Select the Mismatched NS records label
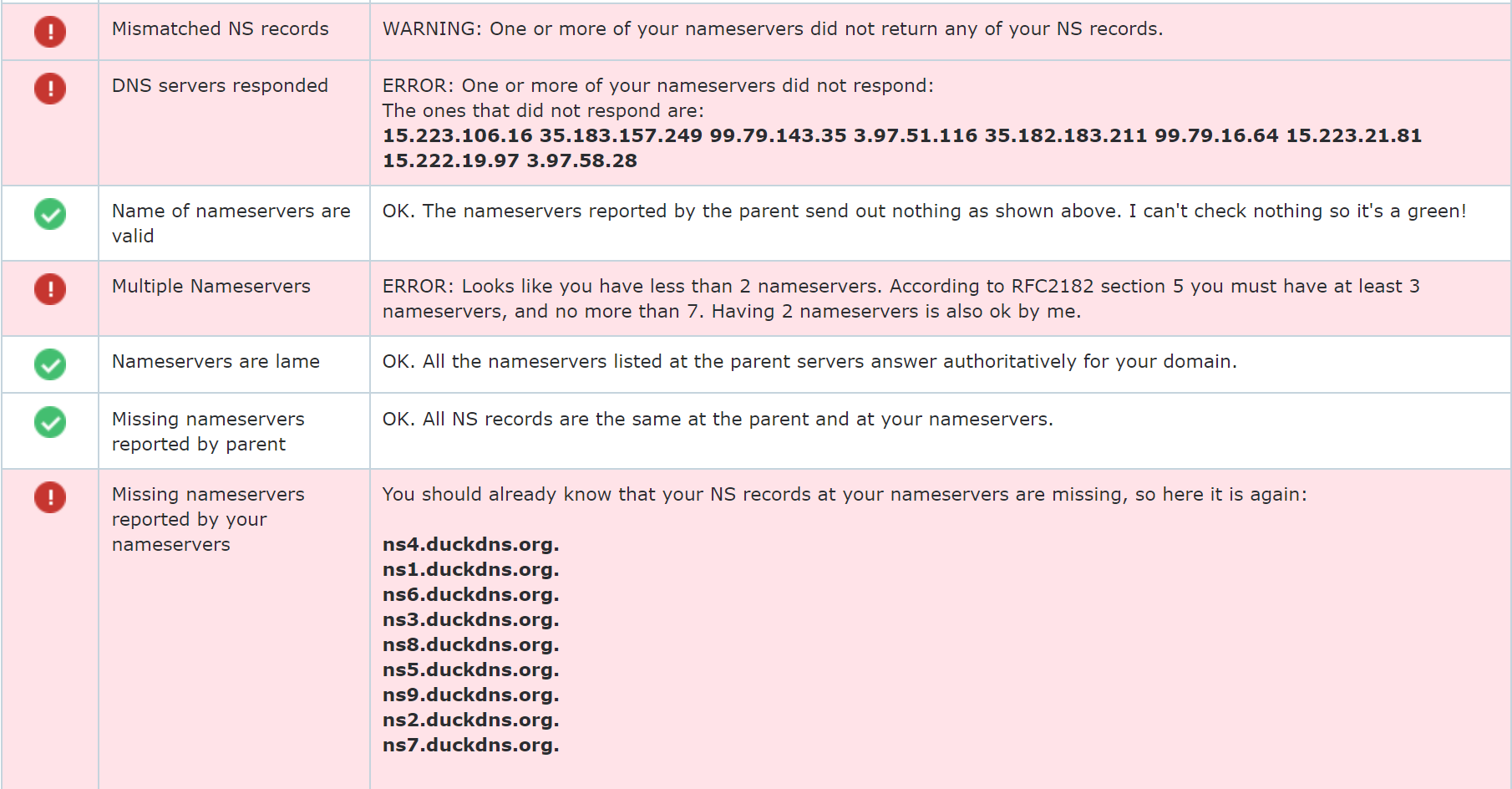The height and width of the screenshot is (789, 1512). (x=221, y=28)
